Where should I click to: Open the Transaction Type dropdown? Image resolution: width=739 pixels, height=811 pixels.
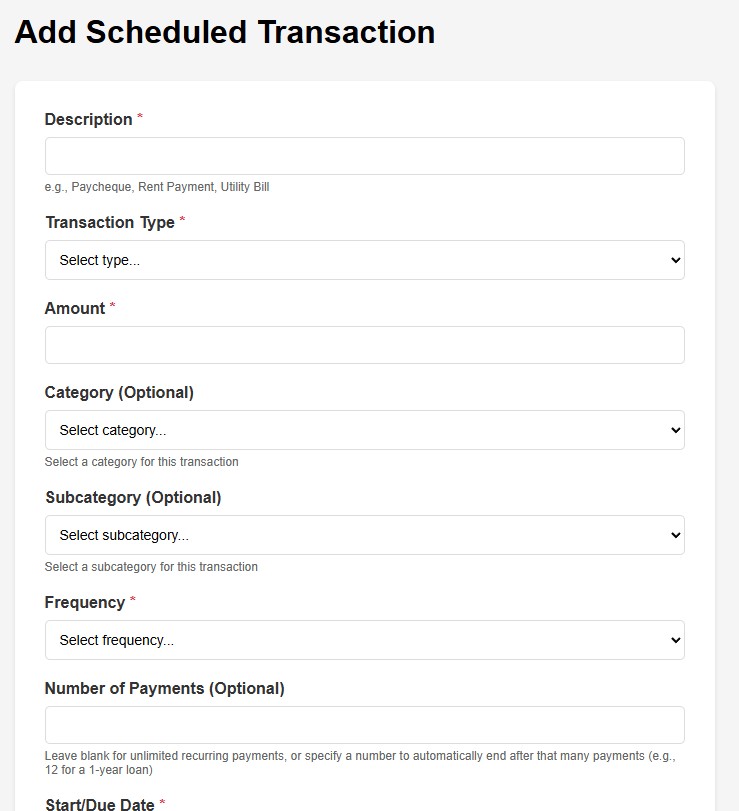pyautogui.click(x=364, y=260)
